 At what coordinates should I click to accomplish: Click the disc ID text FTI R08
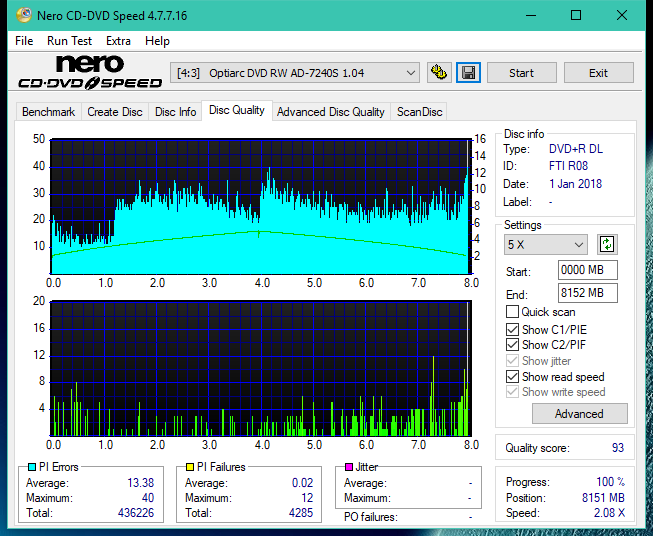tap(568, 166)
